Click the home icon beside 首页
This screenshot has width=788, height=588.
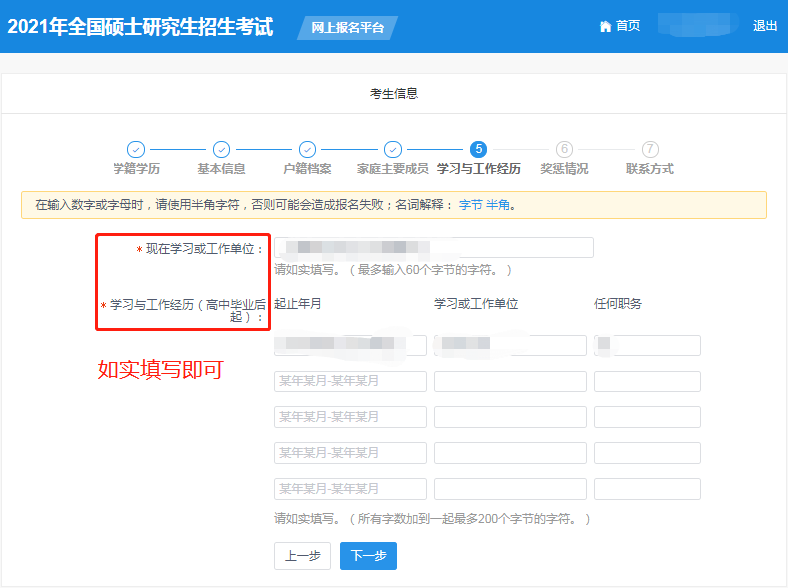[605, 27]
